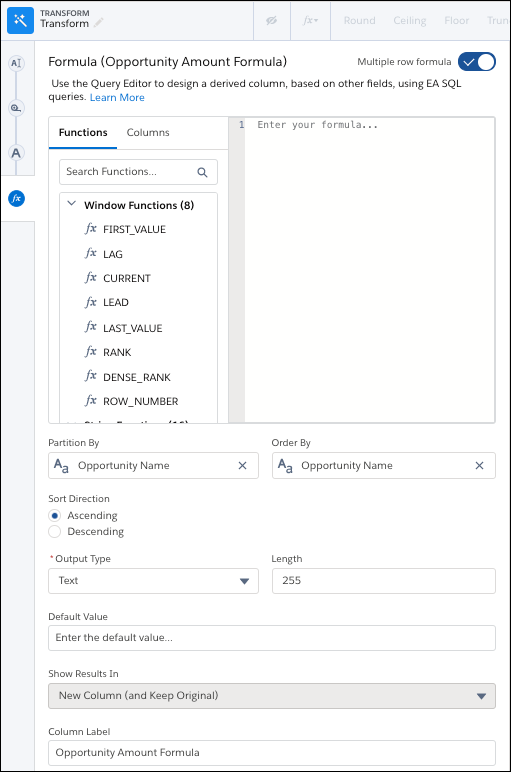This screenshot has width=511, height=772.
Task: Select the fx formula step in sidebar
Action: 17,198
